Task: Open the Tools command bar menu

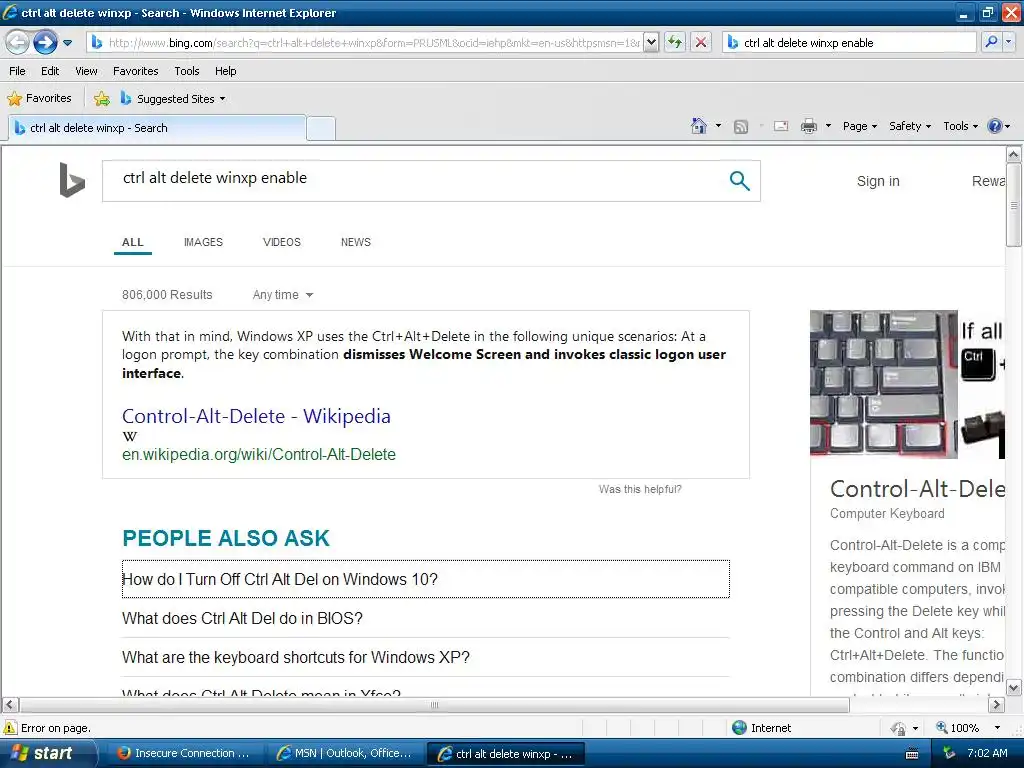Action: coord(960,126)
